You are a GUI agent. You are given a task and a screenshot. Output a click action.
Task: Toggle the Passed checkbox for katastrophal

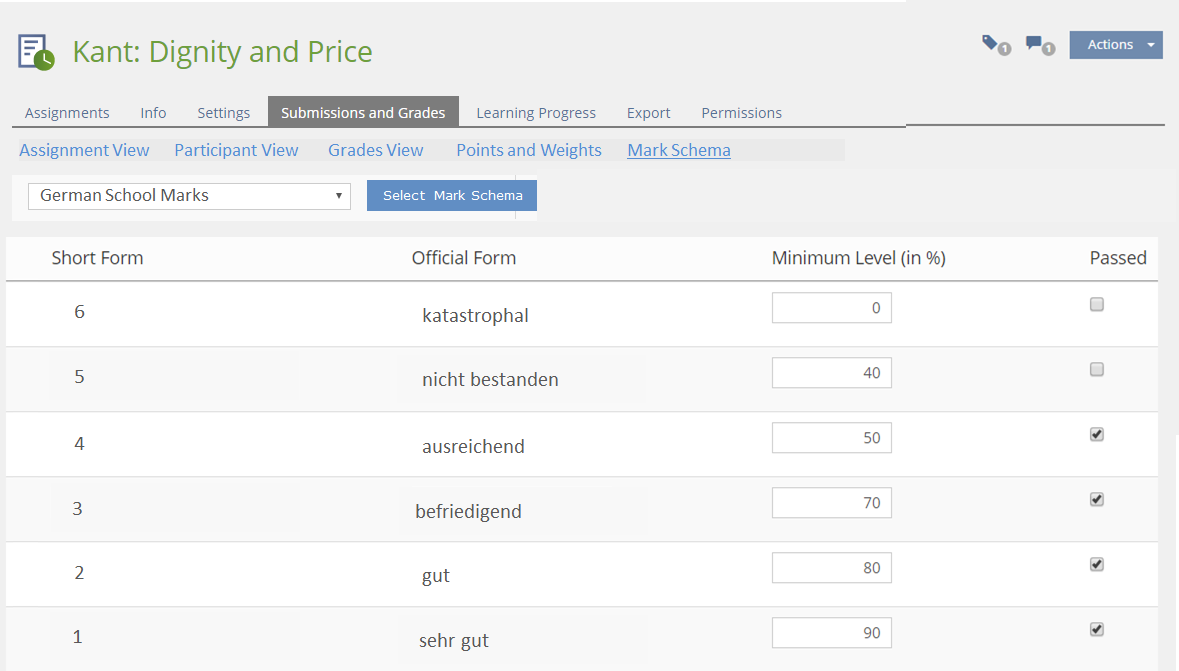point(1097,305)
